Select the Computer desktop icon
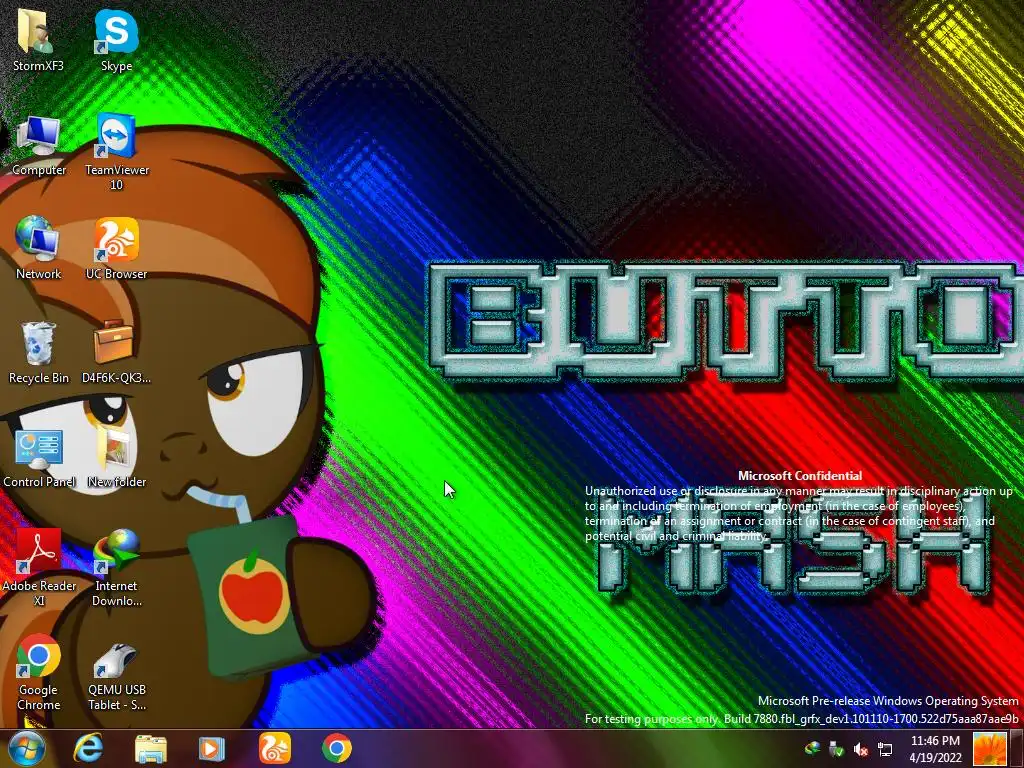 point(39,145)
